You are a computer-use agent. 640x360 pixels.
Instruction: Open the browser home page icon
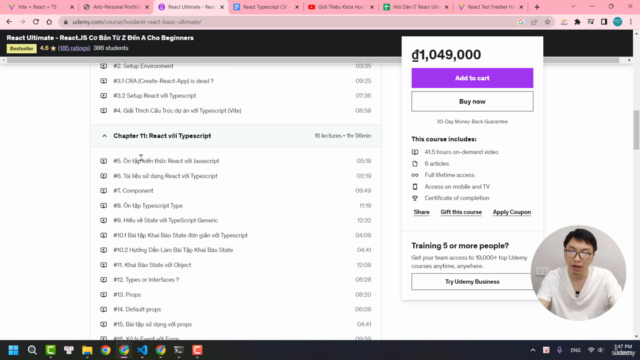coord(49,22)
